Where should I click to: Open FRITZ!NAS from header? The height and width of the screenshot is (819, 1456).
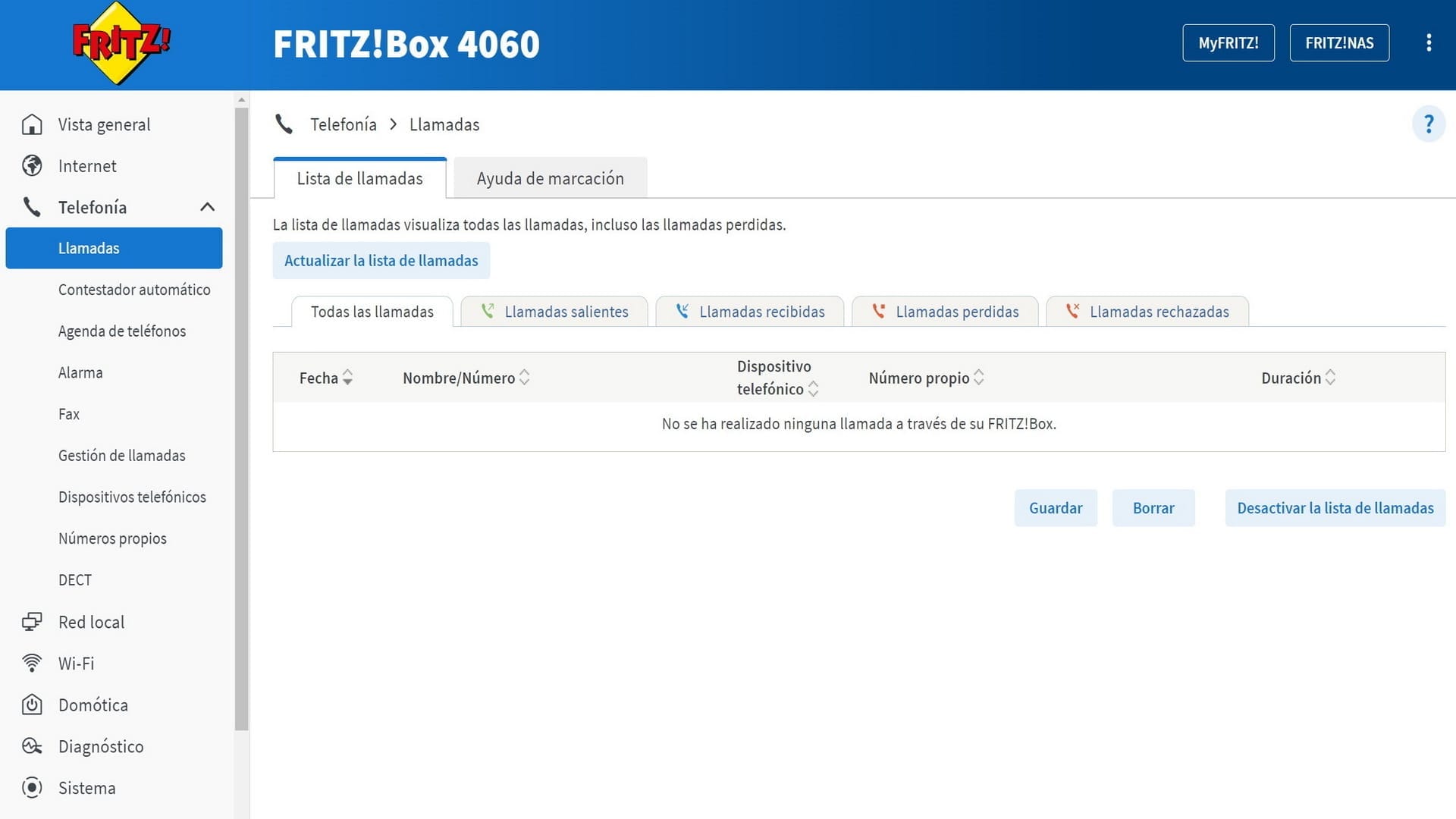click(x=1339, y=43)
